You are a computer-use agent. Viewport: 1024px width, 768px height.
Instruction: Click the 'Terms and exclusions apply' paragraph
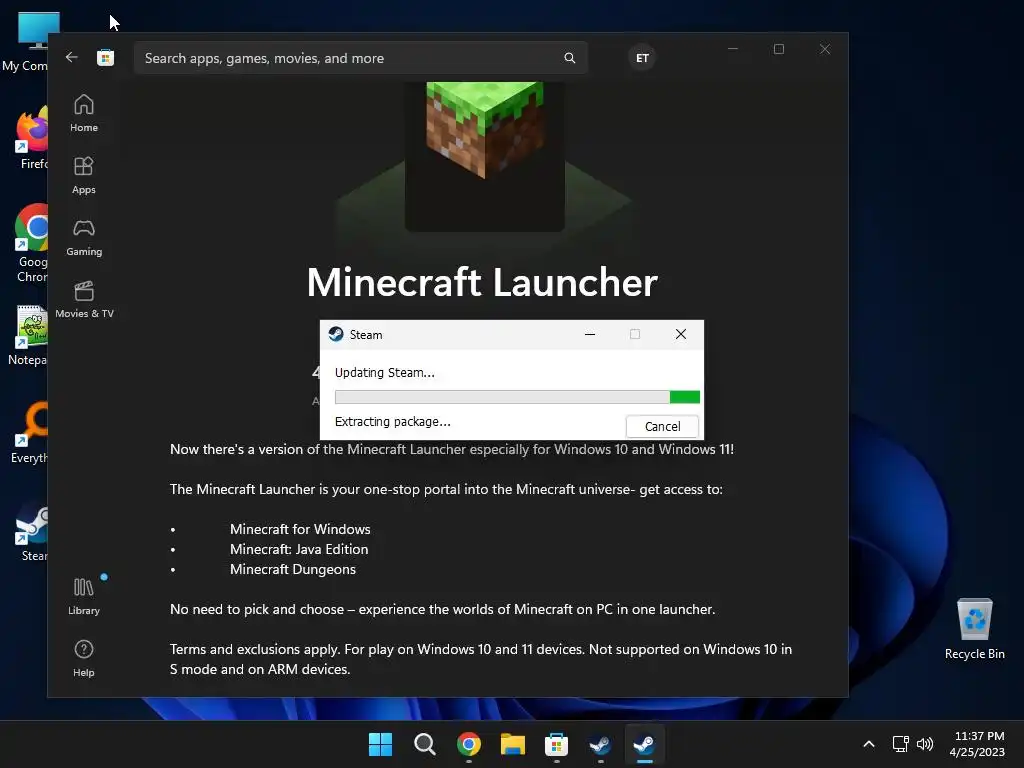click(x=481, y=659)
